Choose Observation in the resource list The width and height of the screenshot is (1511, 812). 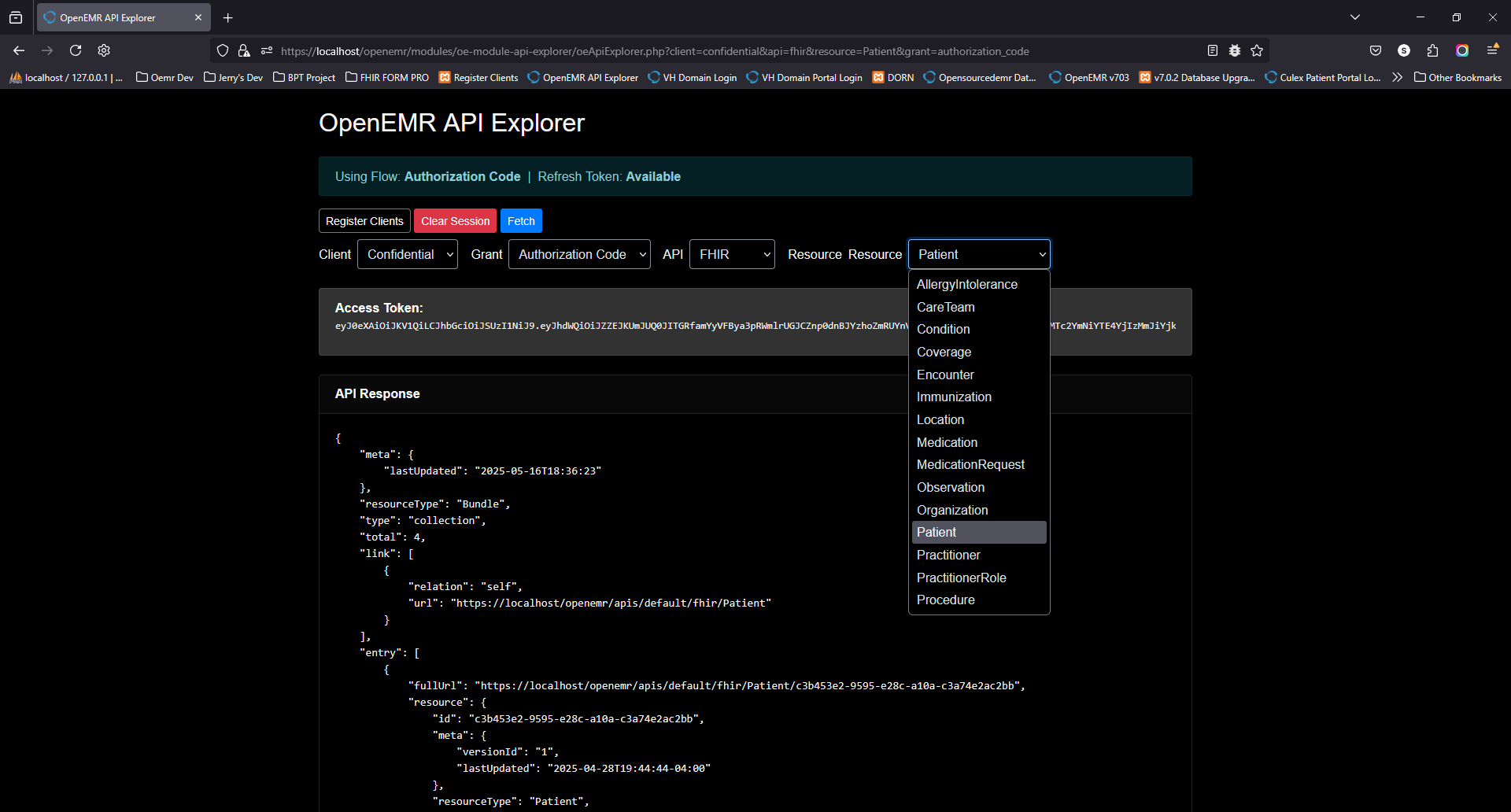click(x=979, y=487)
